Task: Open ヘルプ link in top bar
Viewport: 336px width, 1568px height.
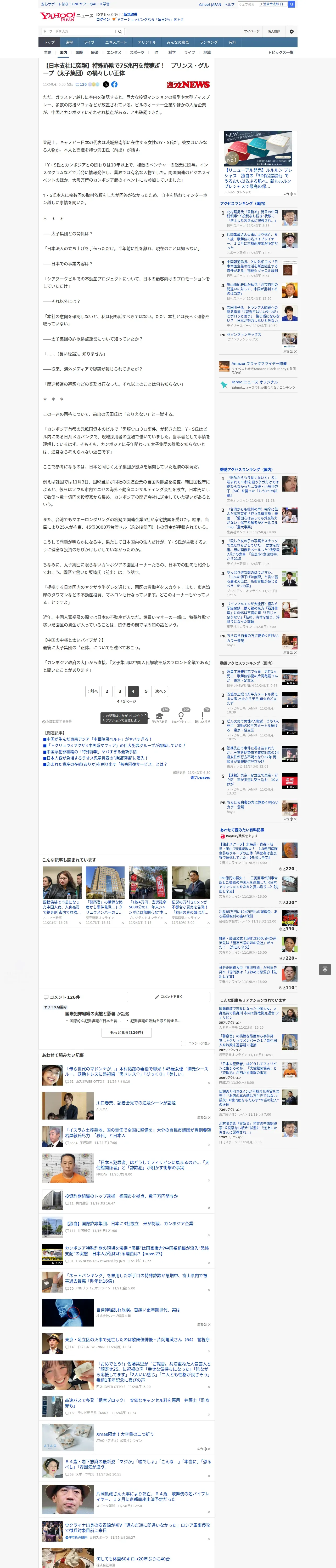Action: click(x=229, y=4)
